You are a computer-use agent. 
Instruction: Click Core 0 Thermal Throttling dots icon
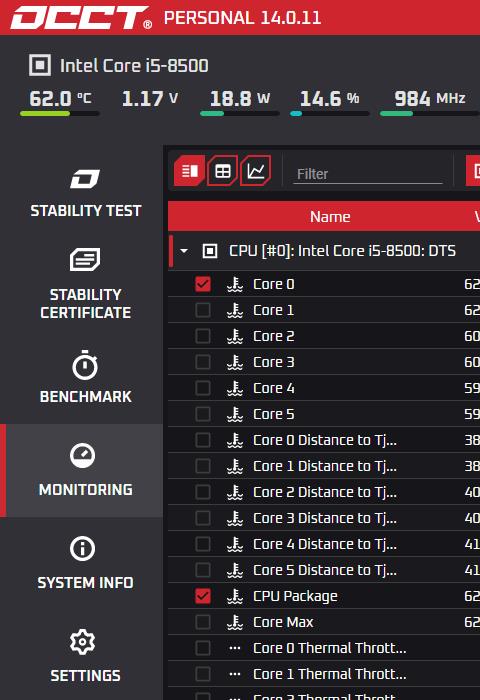(235, 648)
